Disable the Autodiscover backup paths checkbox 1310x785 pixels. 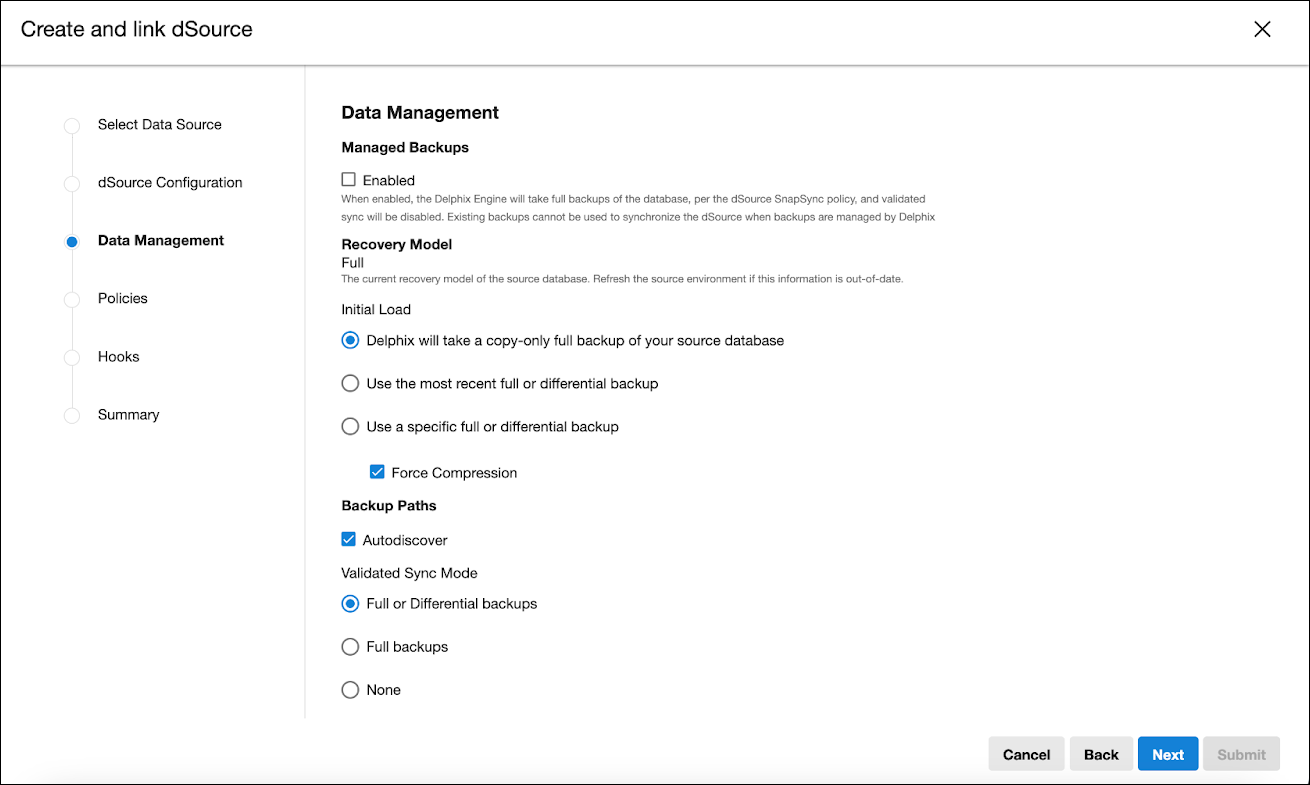[349, 540]
